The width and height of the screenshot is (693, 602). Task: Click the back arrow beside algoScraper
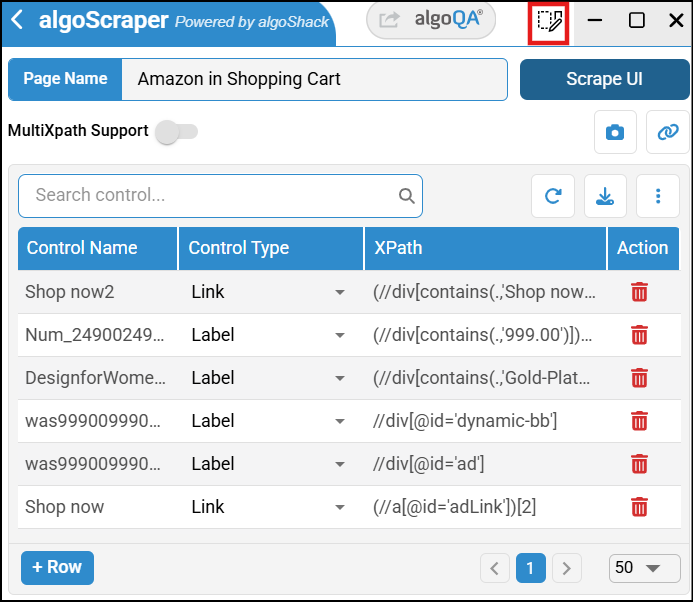(x=17, y=20)
